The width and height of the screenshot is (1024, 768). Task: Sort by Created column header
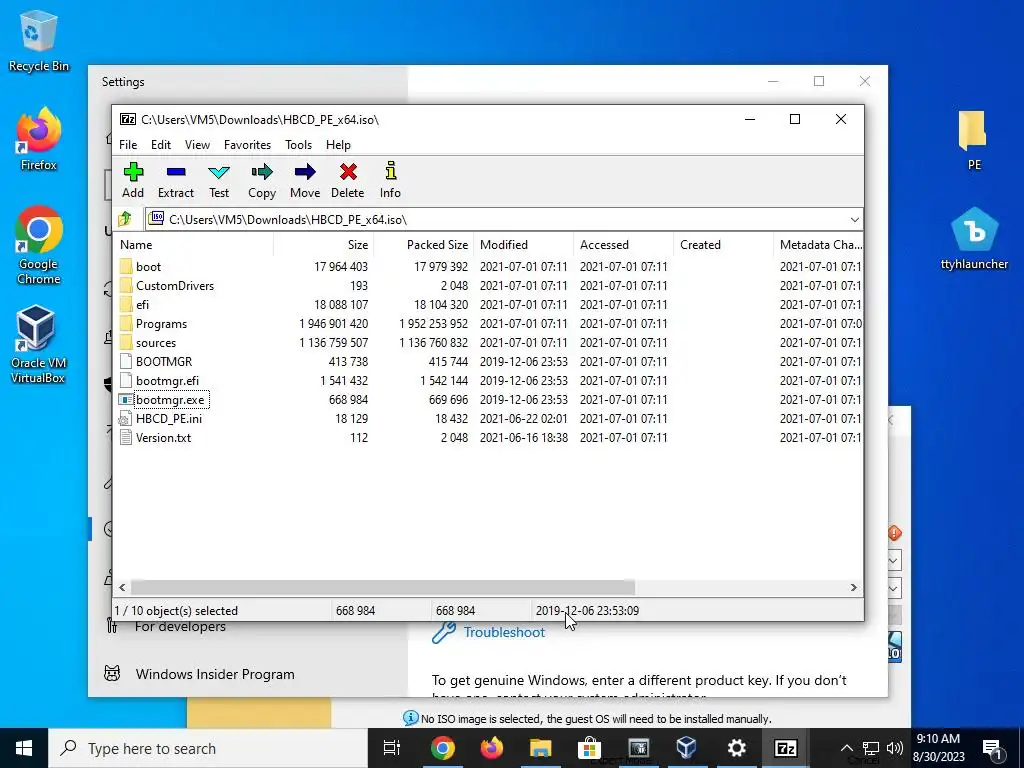(723, 245)
